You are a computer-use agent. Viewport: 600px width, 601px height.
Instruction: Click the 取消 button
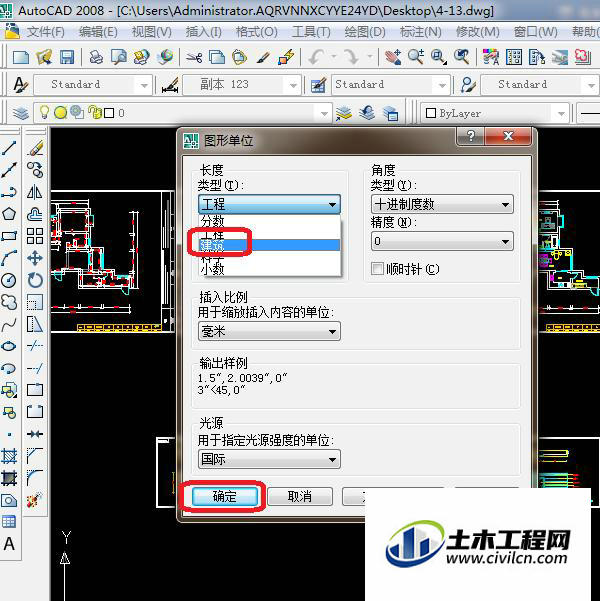pyautogui.click(x=300, y=497)
